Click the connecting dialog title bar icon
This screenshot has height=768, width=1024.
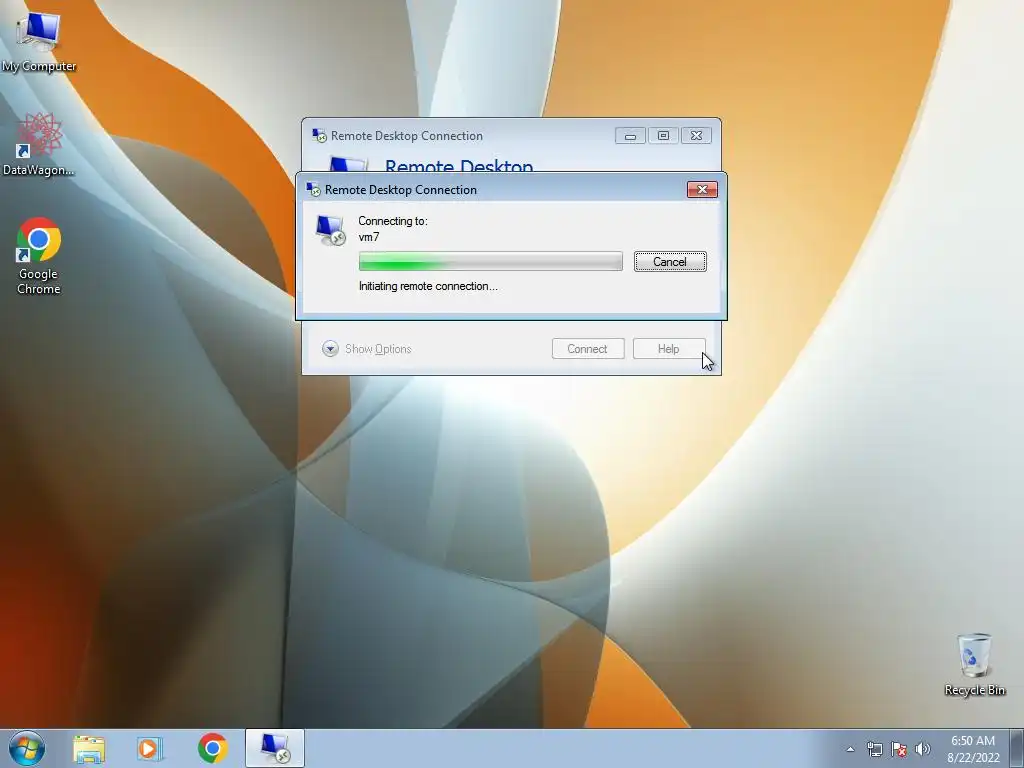coord(313,189)
